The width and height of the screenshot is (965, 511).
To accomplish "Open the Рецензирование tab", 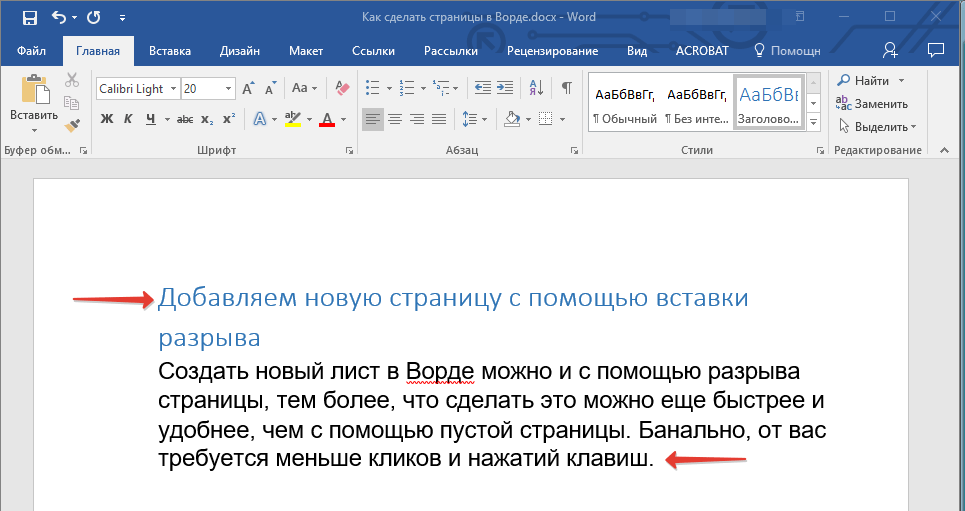I will tap(552, 51).
